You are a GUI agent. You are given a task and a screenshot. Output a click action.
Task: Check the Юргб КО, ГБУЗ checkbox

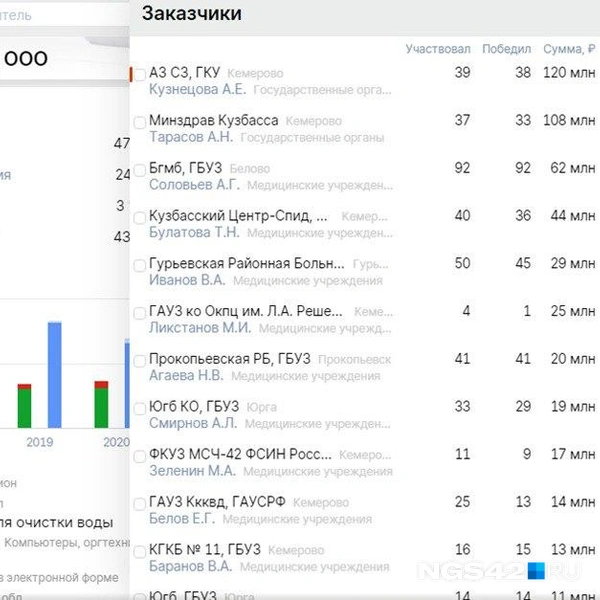140,409
